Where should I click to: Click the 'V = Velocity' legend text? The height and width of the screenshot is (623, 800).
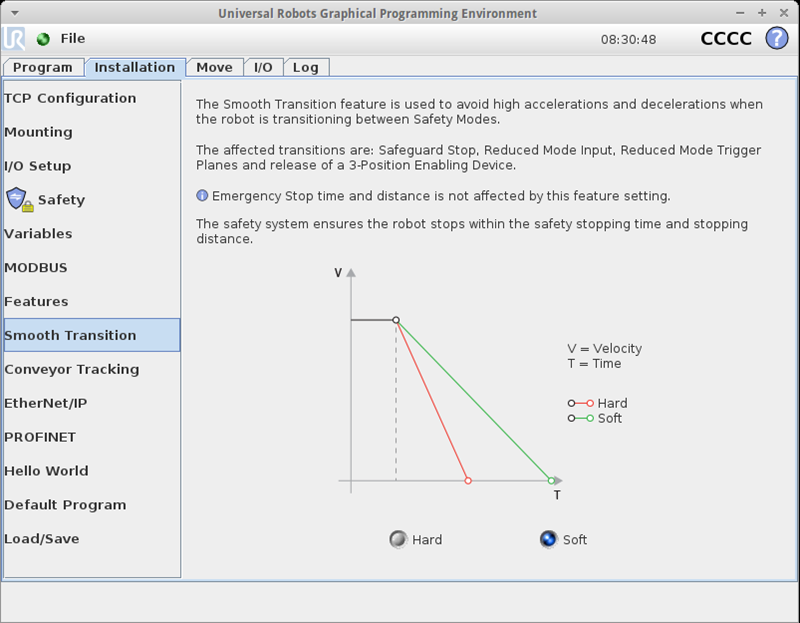605,348
